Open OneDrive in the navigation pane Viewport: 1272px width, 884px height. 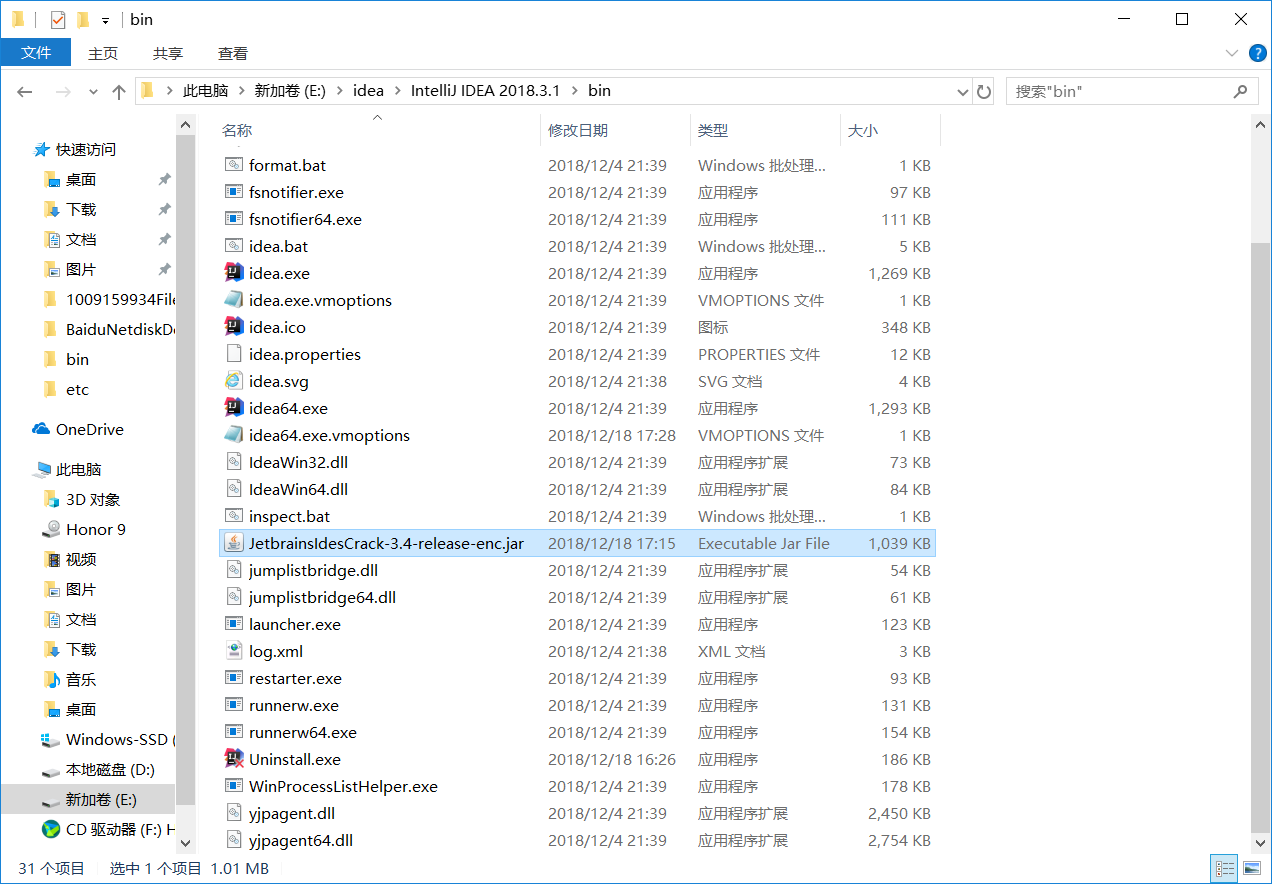pos(89,429)
